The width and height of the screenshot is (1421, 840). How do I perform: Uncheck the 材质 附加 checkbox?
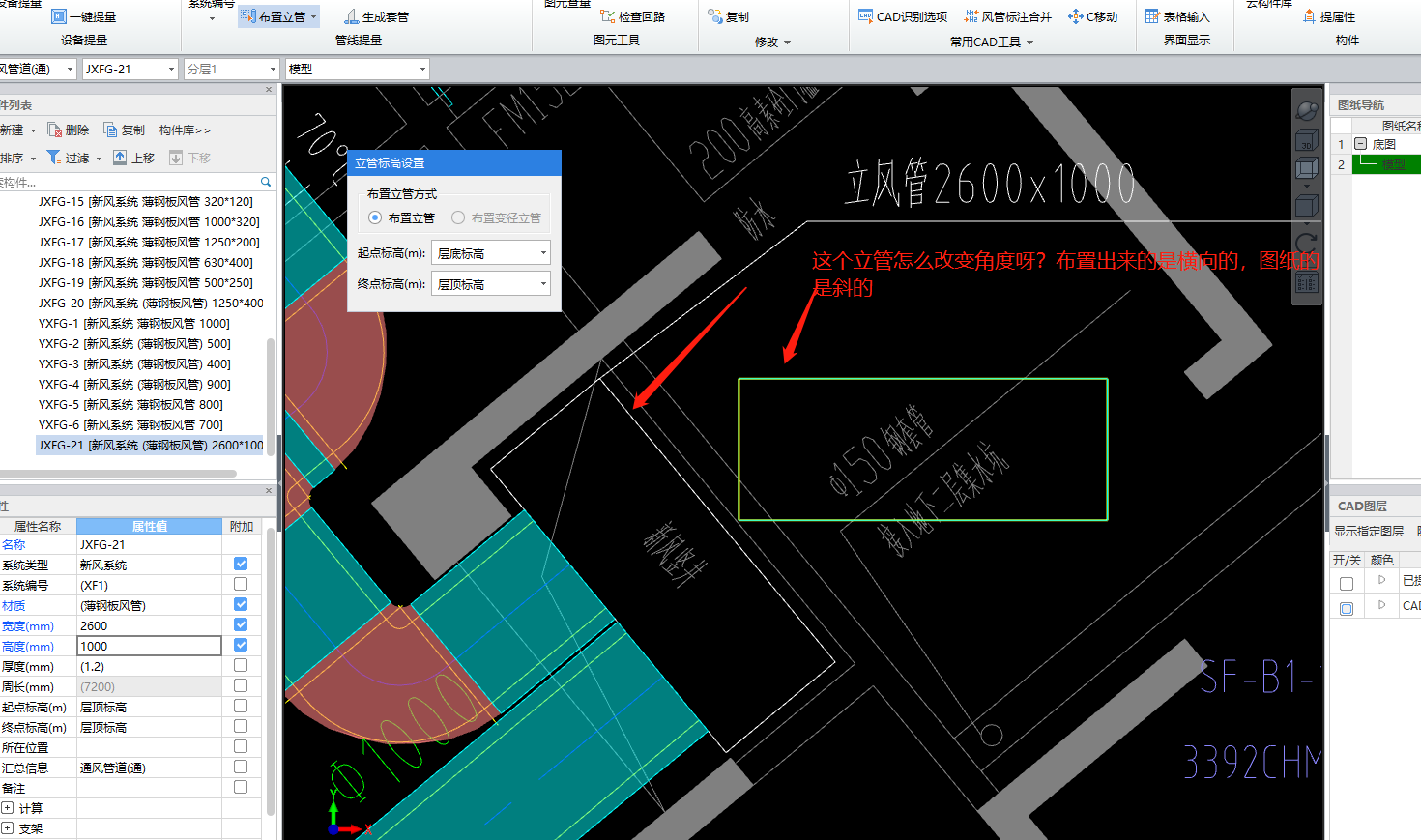click(x=241, y=604)
